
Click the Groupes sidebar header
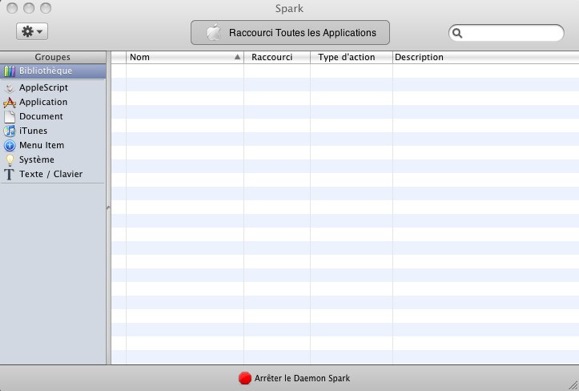coord(53,57)
